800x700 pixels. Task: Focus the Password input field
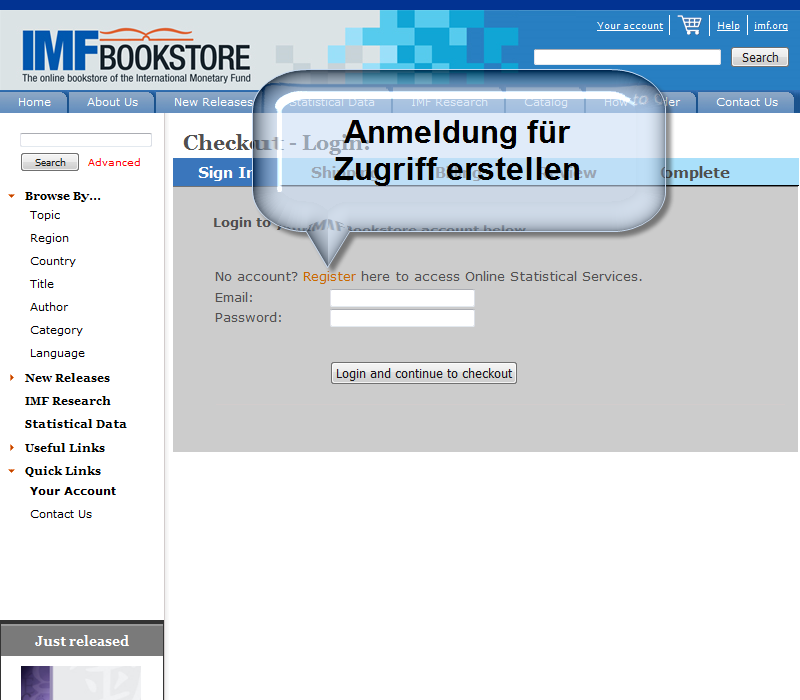click(x=402, y=318)
